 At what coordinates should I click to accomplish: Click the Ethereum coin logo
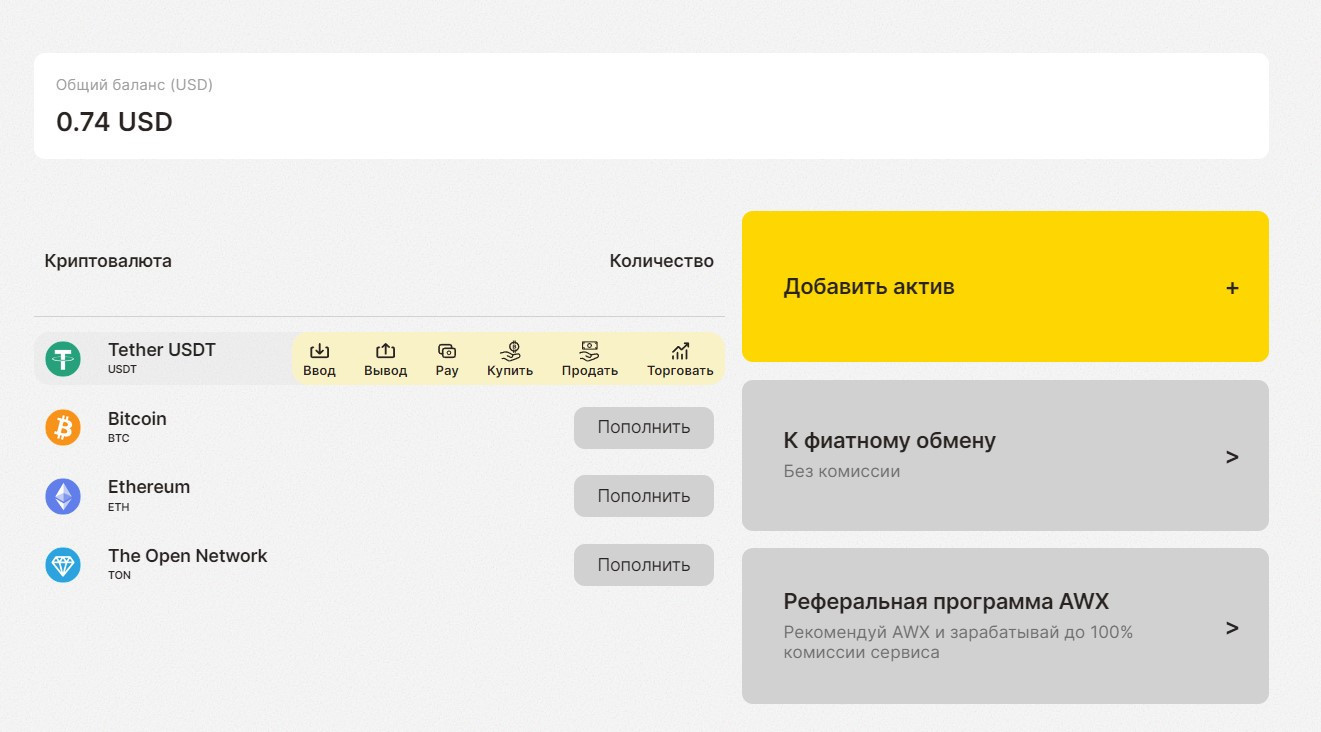(x=63, y=496)
